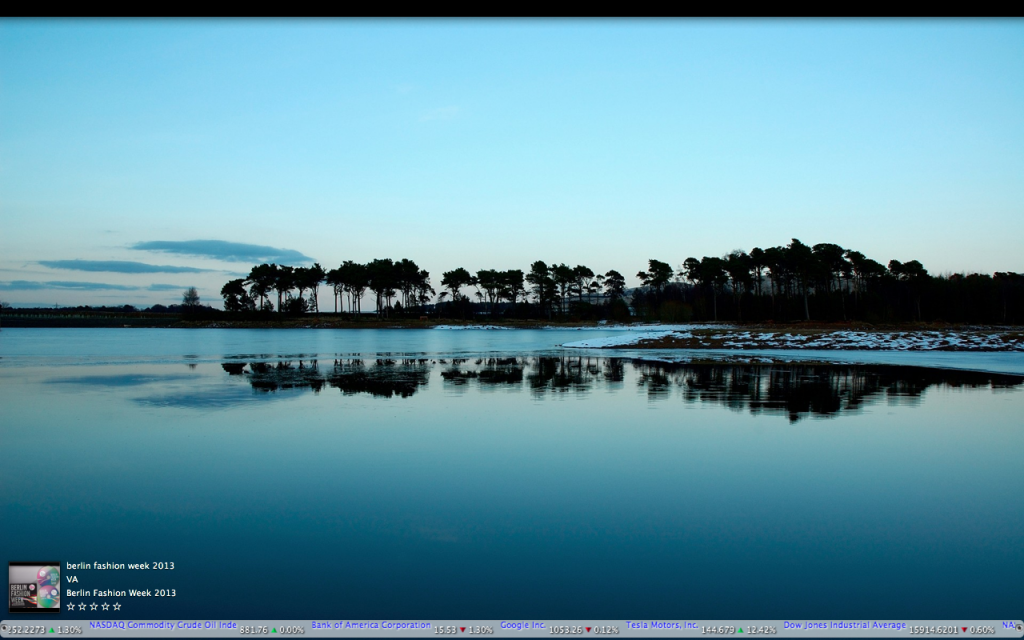Rate the track five stars
The image size is (1024, 640).
tap(117, 606)
